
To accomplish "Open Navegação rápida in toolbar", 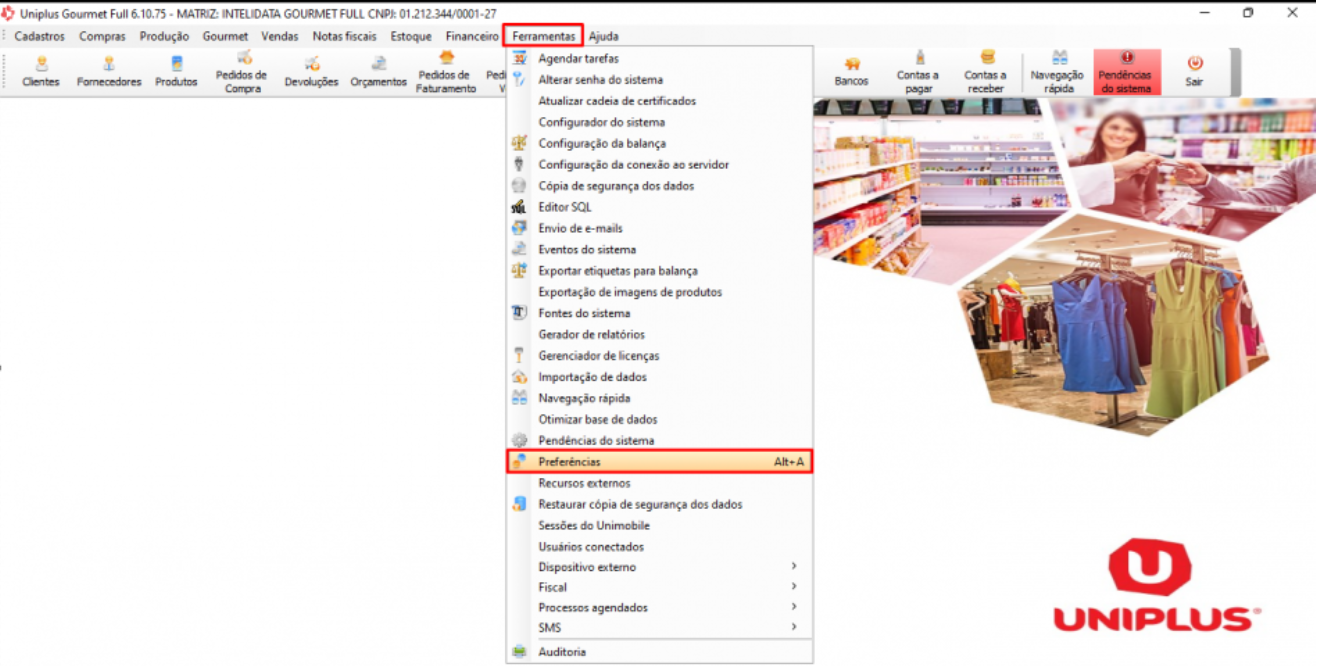I will pos(1057,71).
